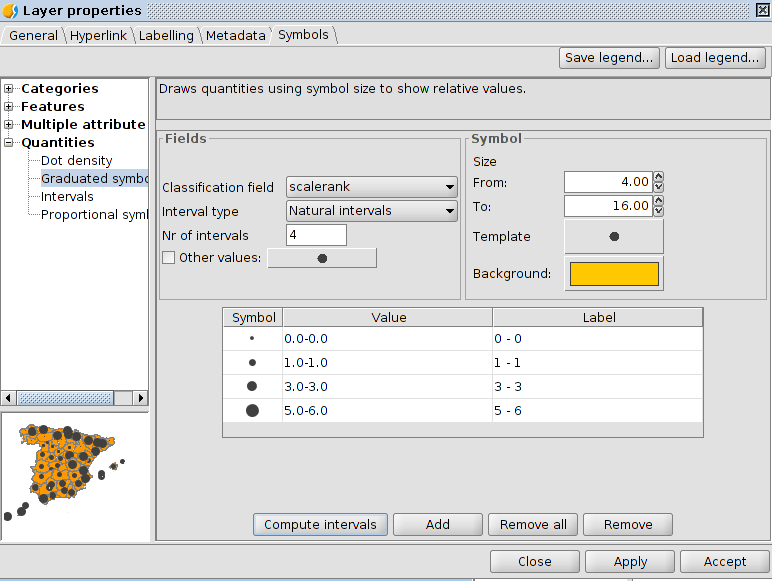The height and width of the screenshot is (581, 772).
Task: Click the Save legend button
Action: 609,57
